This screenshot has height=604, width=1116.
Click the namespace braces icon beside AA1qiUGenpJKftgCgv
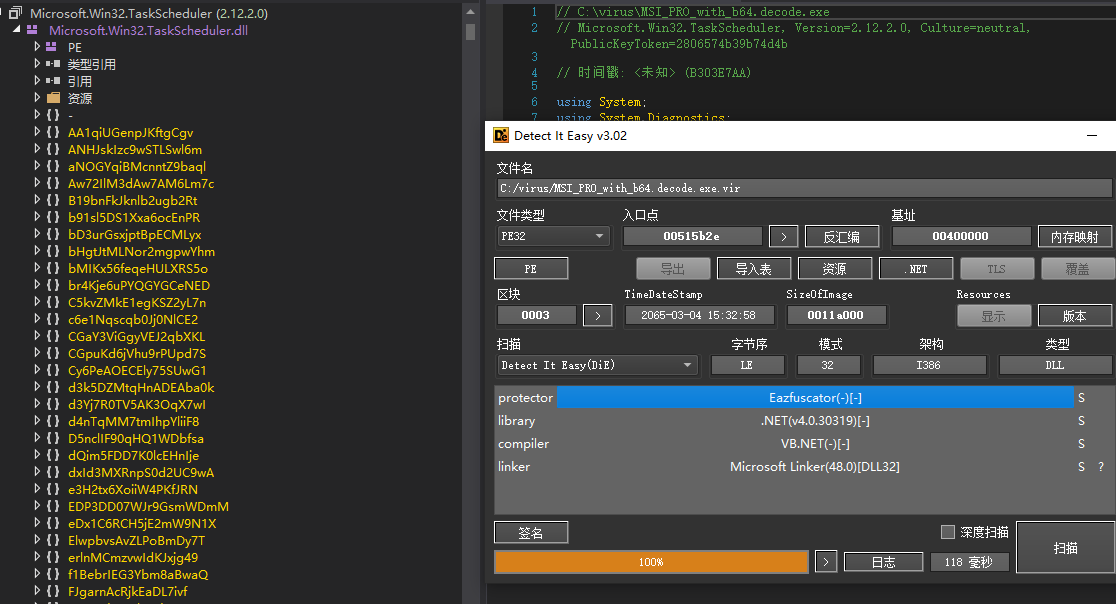coord(52,132)
